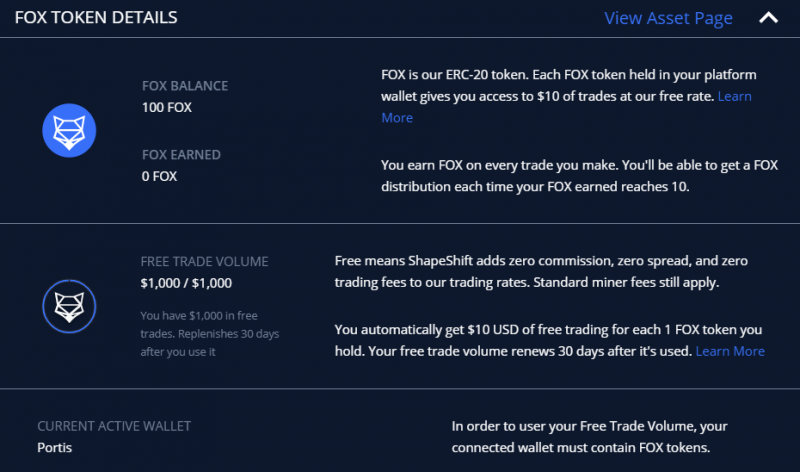Click the FOX BALANCE label
Viewport: 800px width, 472px height.
pyautogui.click(x=186, y=86)
